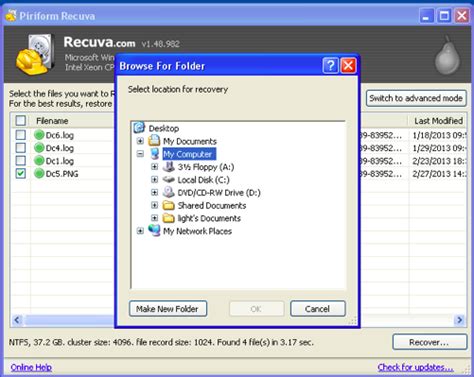Click the left arrow of horizontal scrollbar
This screenshot has width=474, height=377.
pyautogui.click(x=17, y=320)
